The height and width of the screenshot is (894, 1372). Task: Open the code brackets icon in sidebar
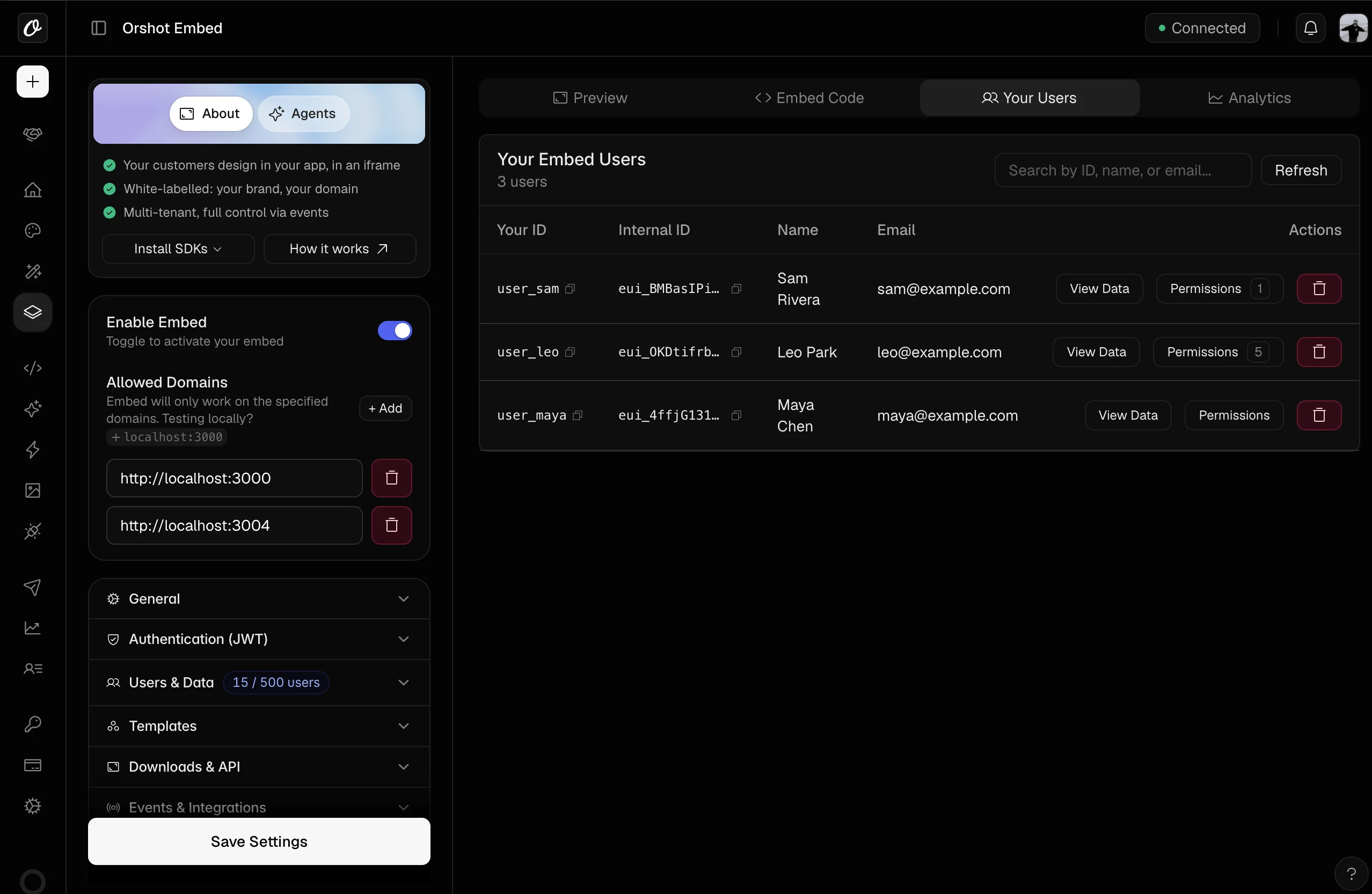(33, 368)
